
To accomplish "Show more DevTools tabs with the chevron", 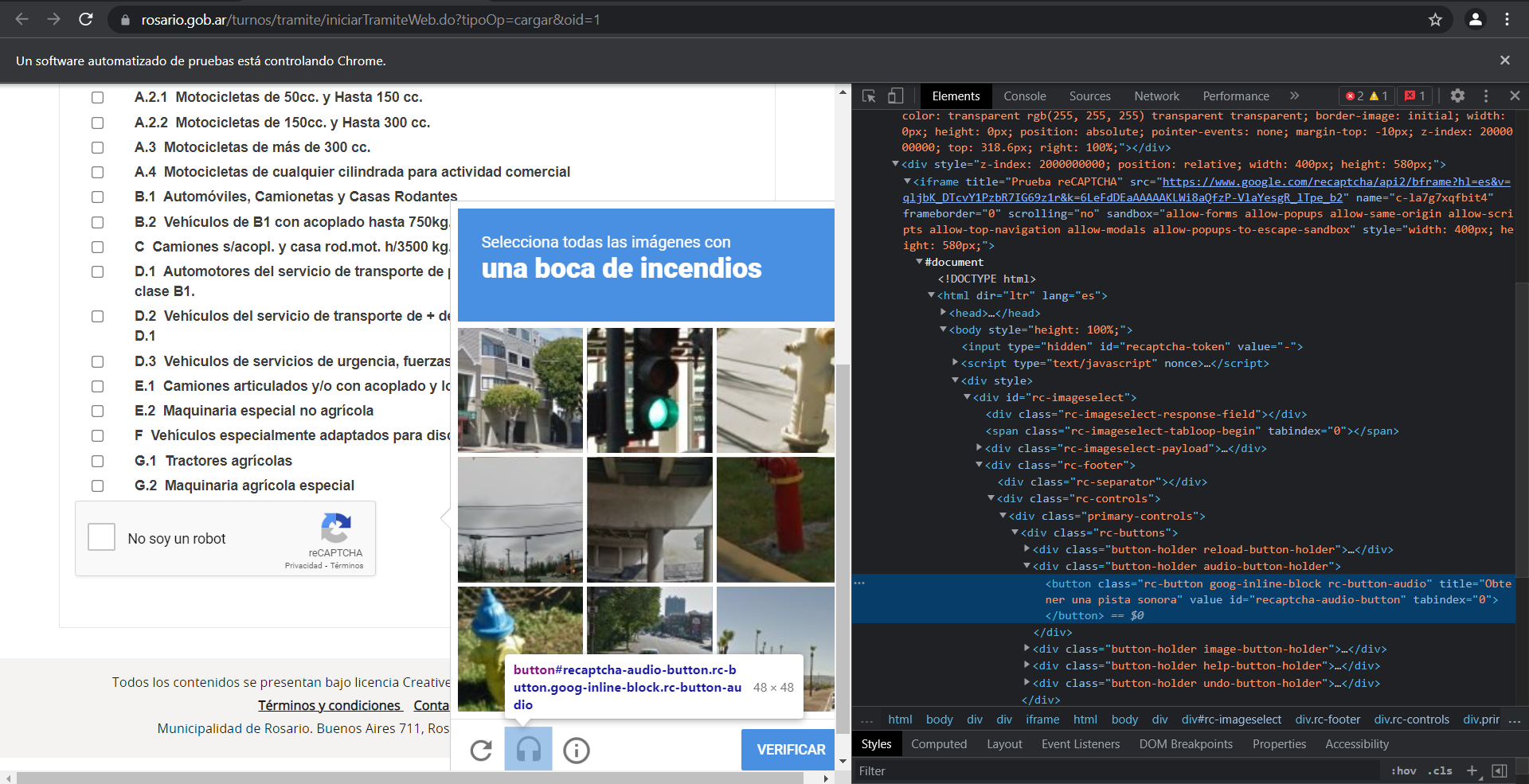I will [1295, 96].
